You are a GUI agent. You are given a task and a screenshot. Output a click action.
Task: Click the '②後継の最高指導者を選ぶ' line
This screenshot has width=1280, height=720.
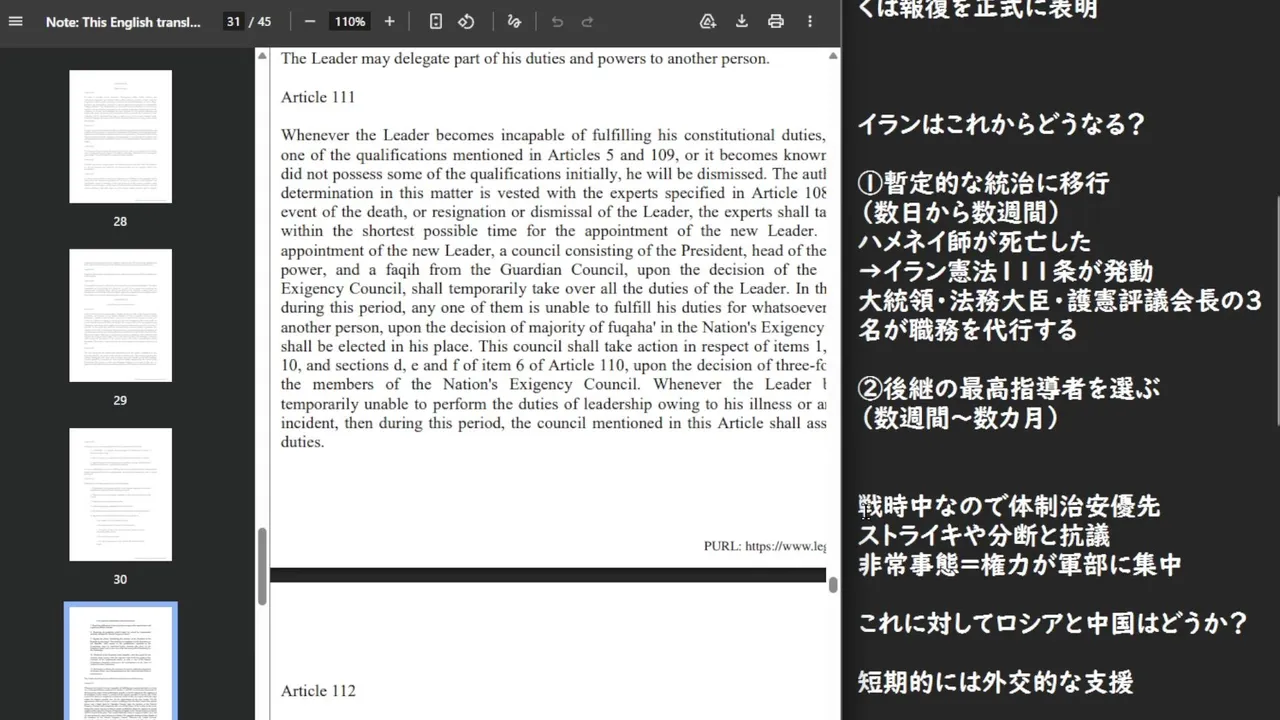(x=1009, y=388)
